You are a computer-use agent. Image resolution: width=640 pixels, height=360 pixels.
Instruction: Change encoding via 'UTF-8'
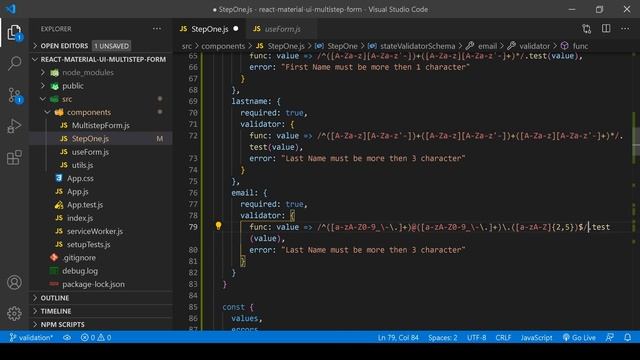(476, 338)
